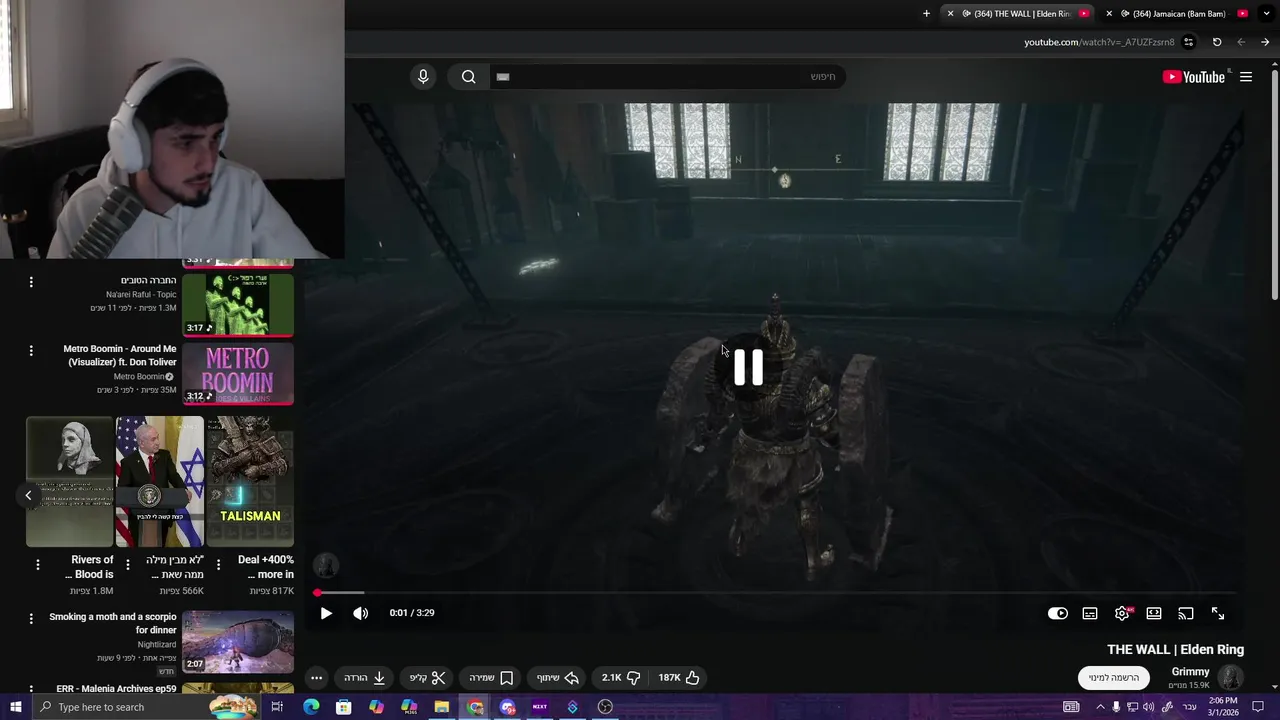
Task: Click the YouTube logo
Action: point(1194,77)
